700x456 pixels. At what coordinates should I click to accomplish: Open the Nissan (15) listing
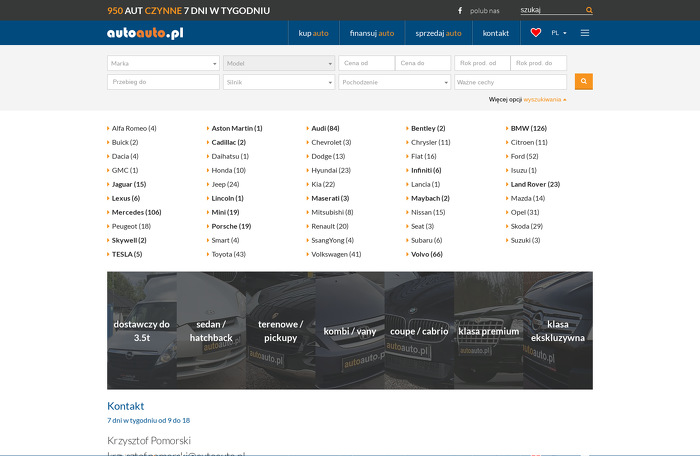[x=428, y=212]
